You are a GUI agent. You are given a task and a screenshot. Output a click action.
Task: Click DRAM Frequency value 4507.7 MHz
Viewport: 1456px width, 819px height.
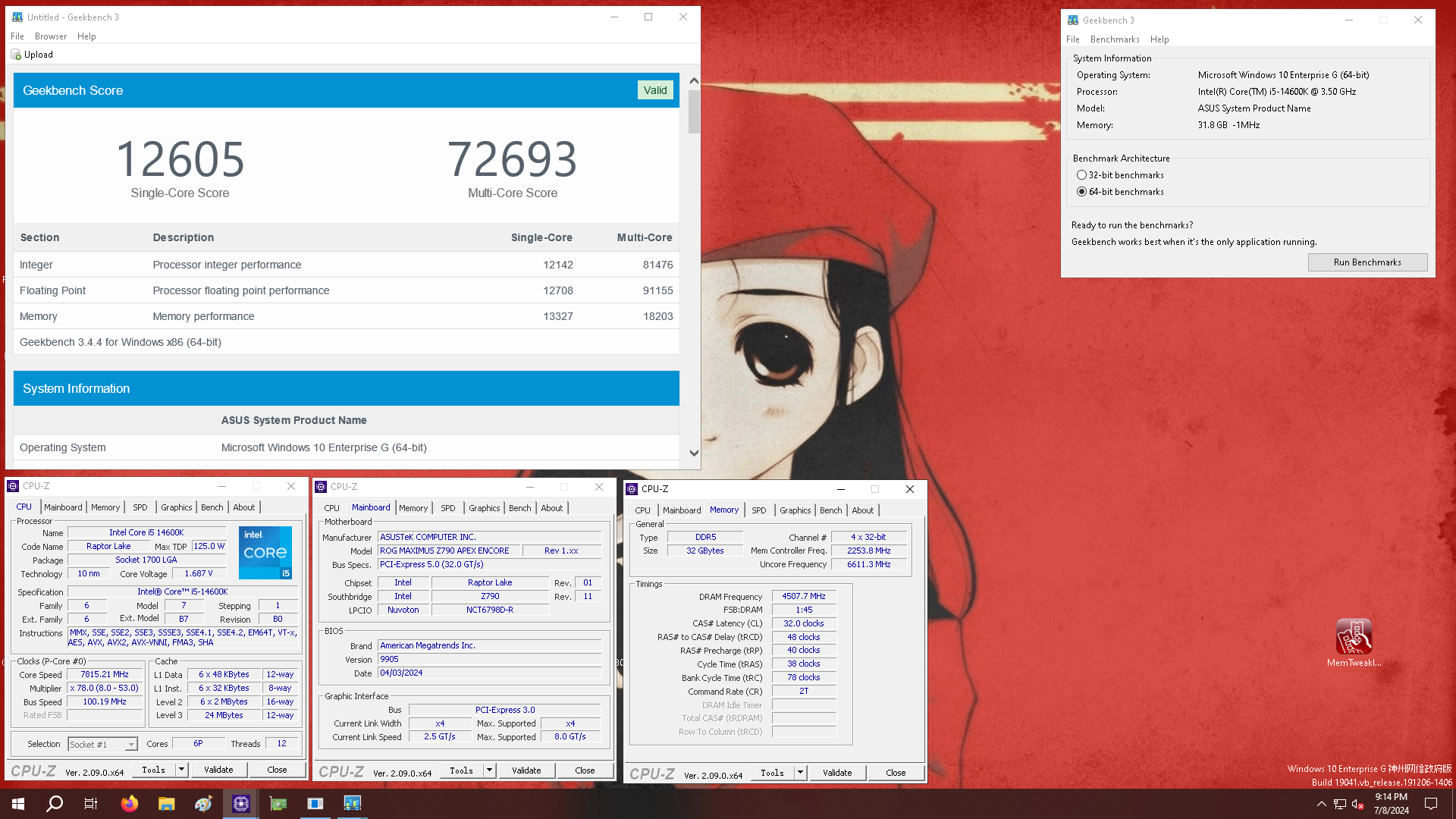pos(804,597)
